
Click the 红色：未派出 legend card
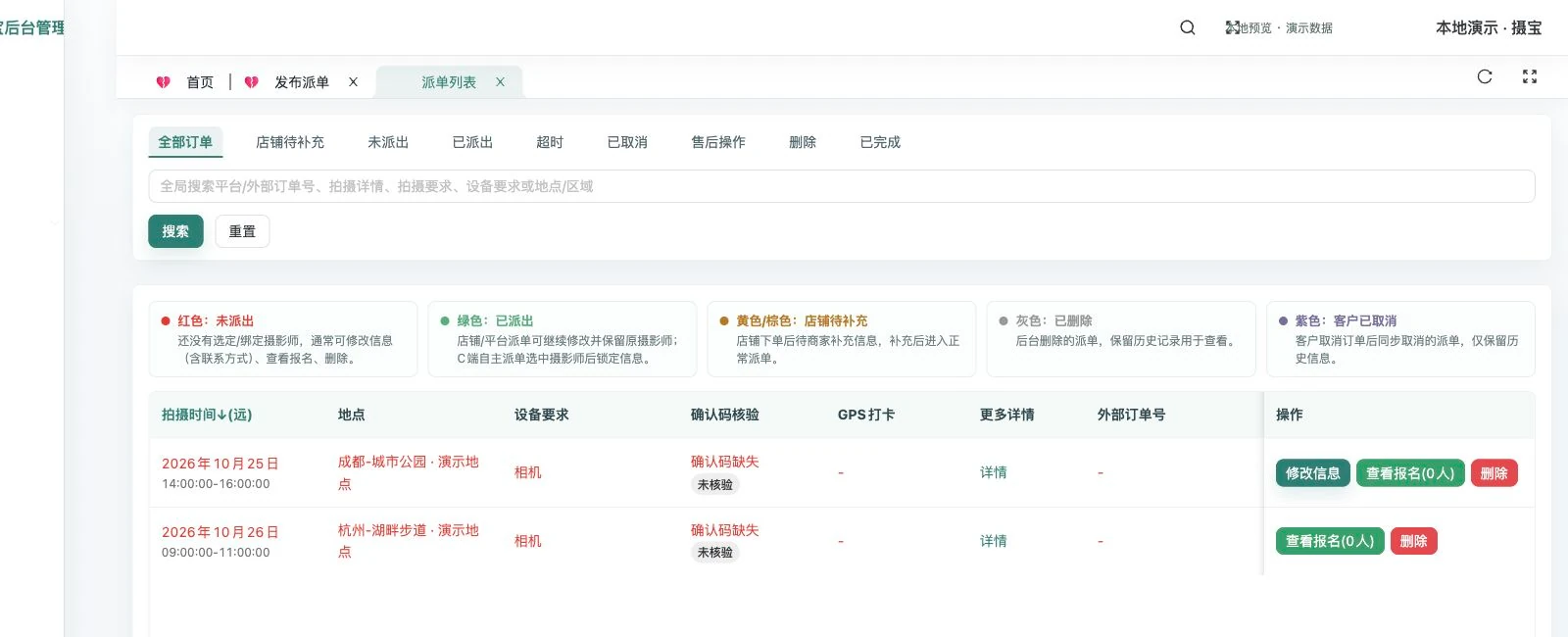coord(283,339)
